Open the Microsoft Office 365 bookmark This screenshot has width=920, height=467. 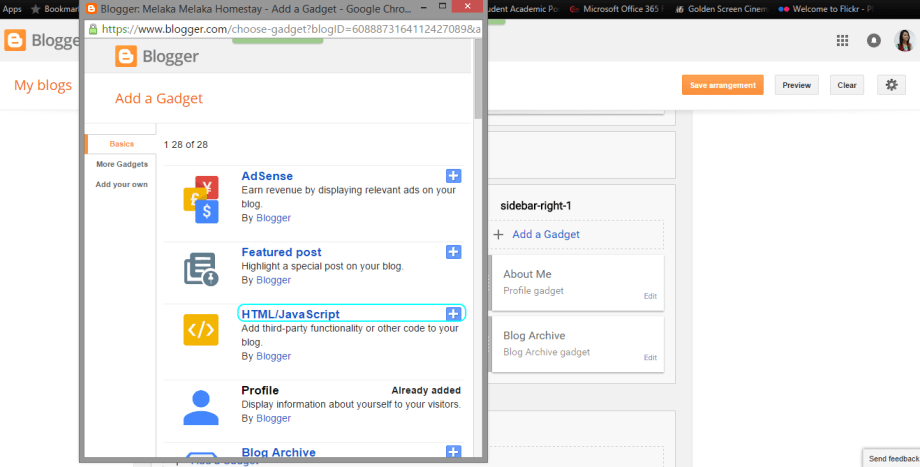617,9
